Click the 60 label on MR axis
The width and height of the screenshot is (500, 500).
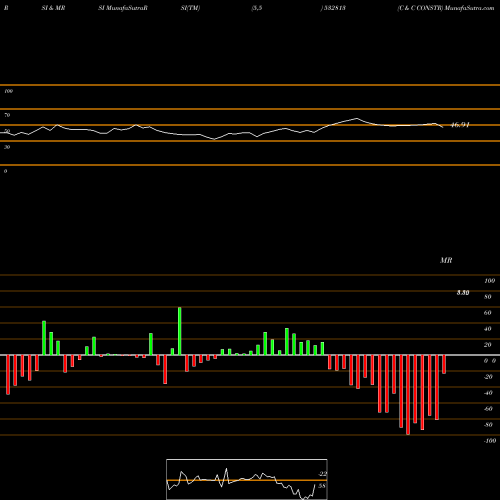point(488,313)
